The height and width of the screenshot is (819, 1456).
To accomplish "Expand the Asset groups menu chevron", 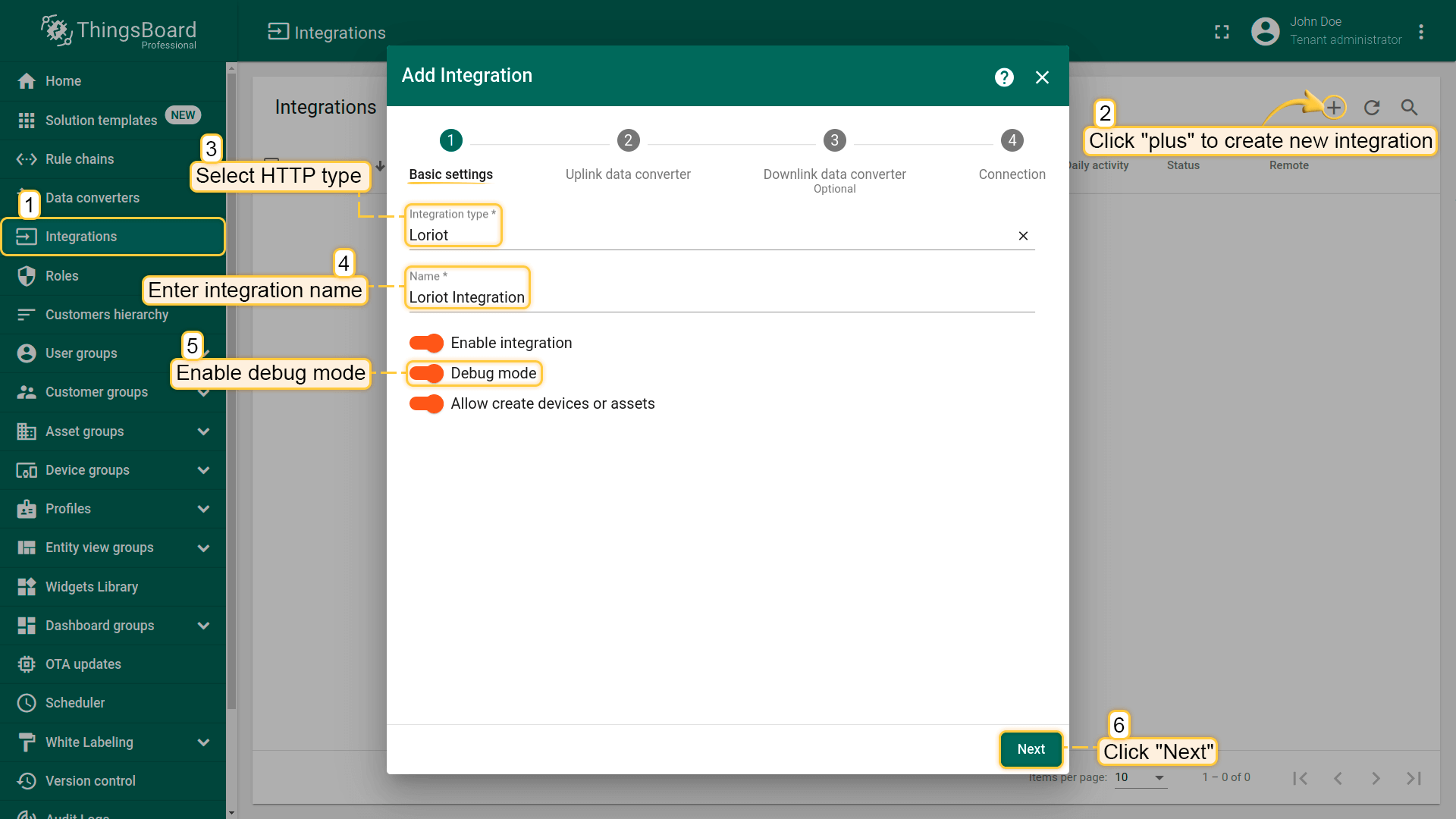I will click(203, 431).
